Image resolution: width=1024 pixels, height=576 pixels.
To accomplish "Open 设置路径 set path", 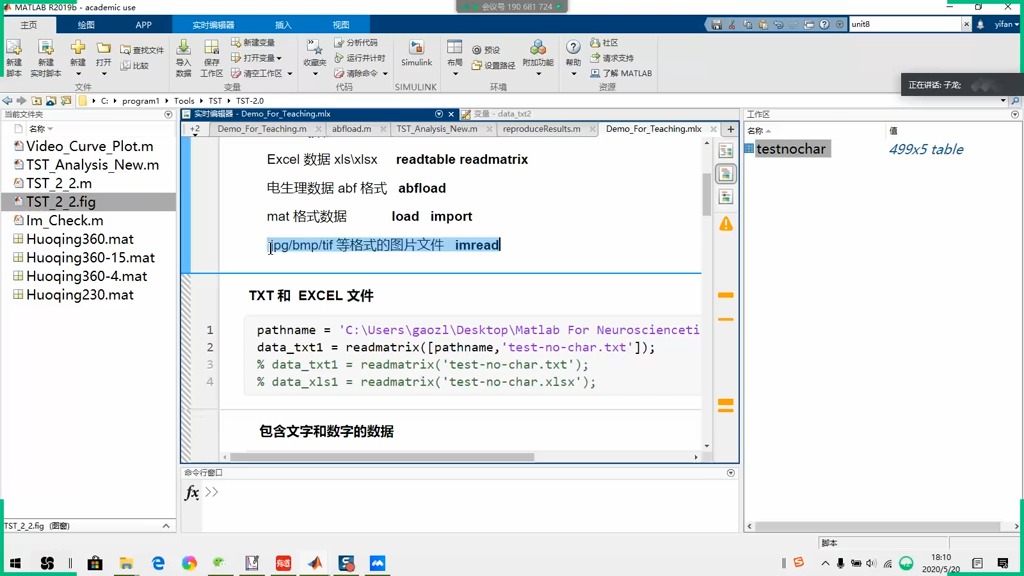I will tap(493, 65).
